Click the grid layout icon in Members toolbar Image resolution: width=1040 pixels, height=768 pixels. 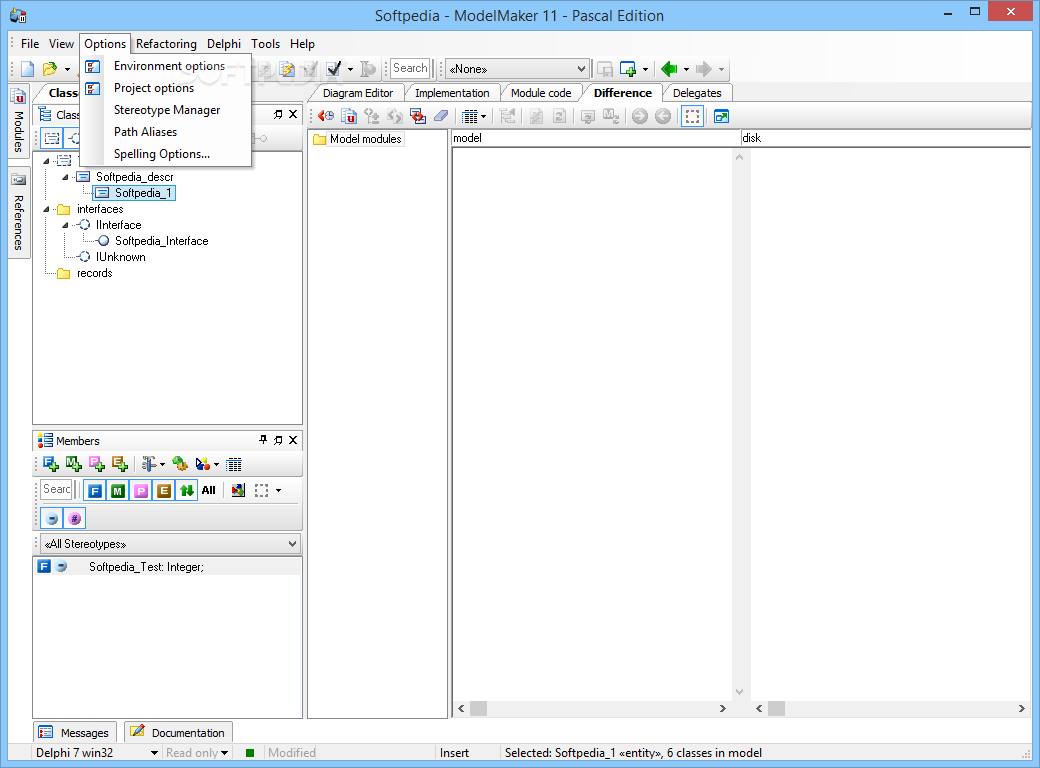234,464
